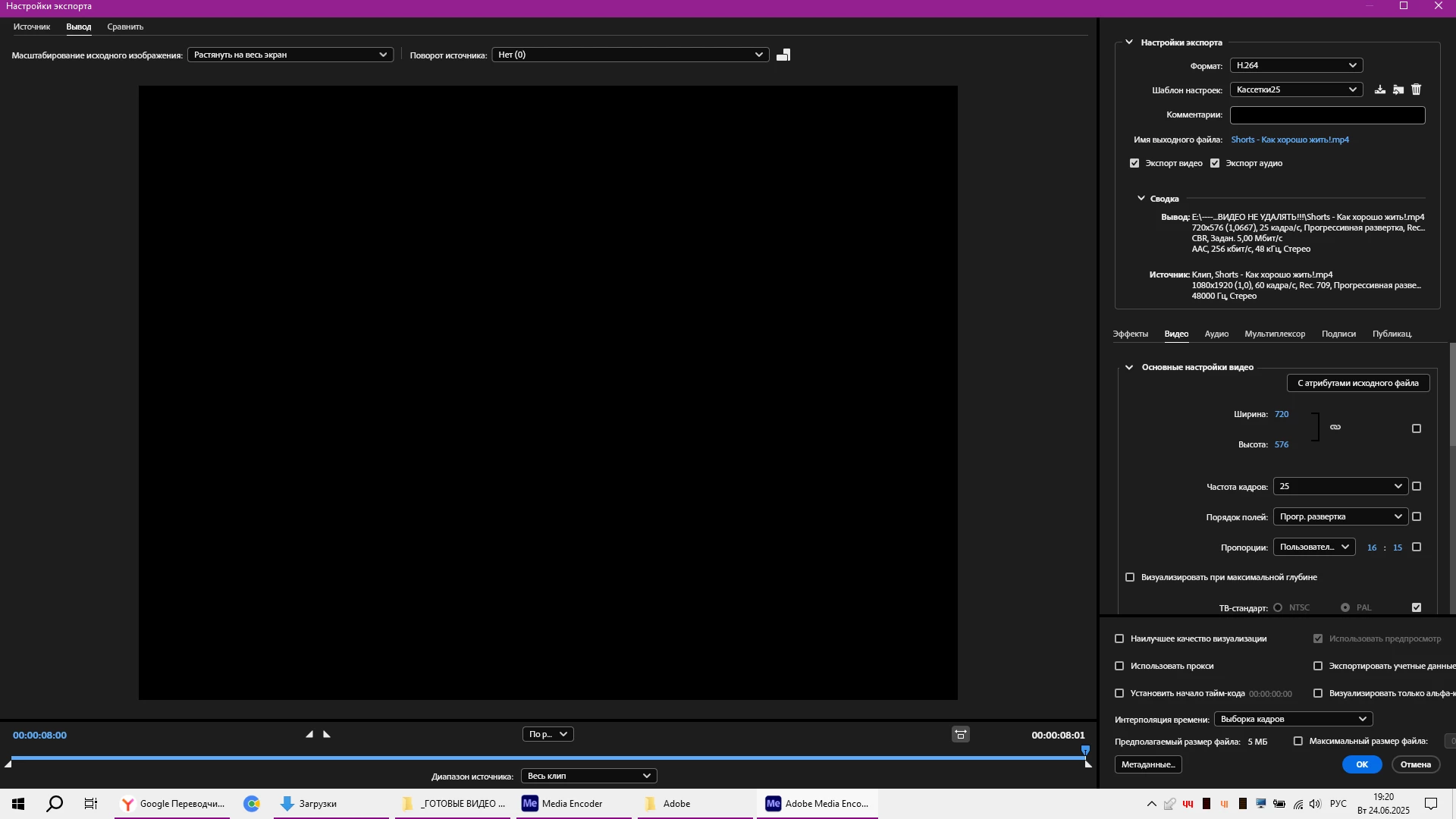The width and height of the screenshot is (1456, 819).
Task: Click the delete preset trash icon
Action: point(1416,89)
